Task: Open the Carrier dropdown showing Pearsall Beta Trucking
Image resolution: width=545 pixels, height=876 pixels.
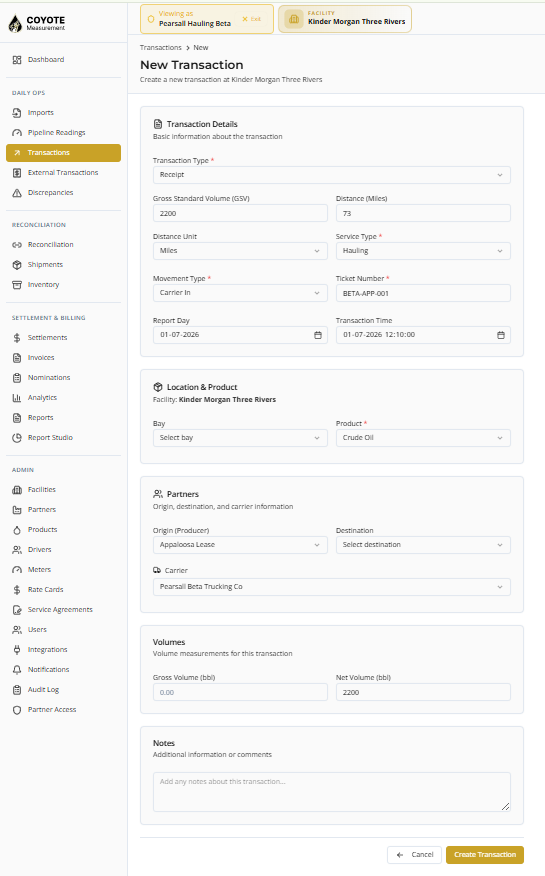Action: (x=332, y=587)
